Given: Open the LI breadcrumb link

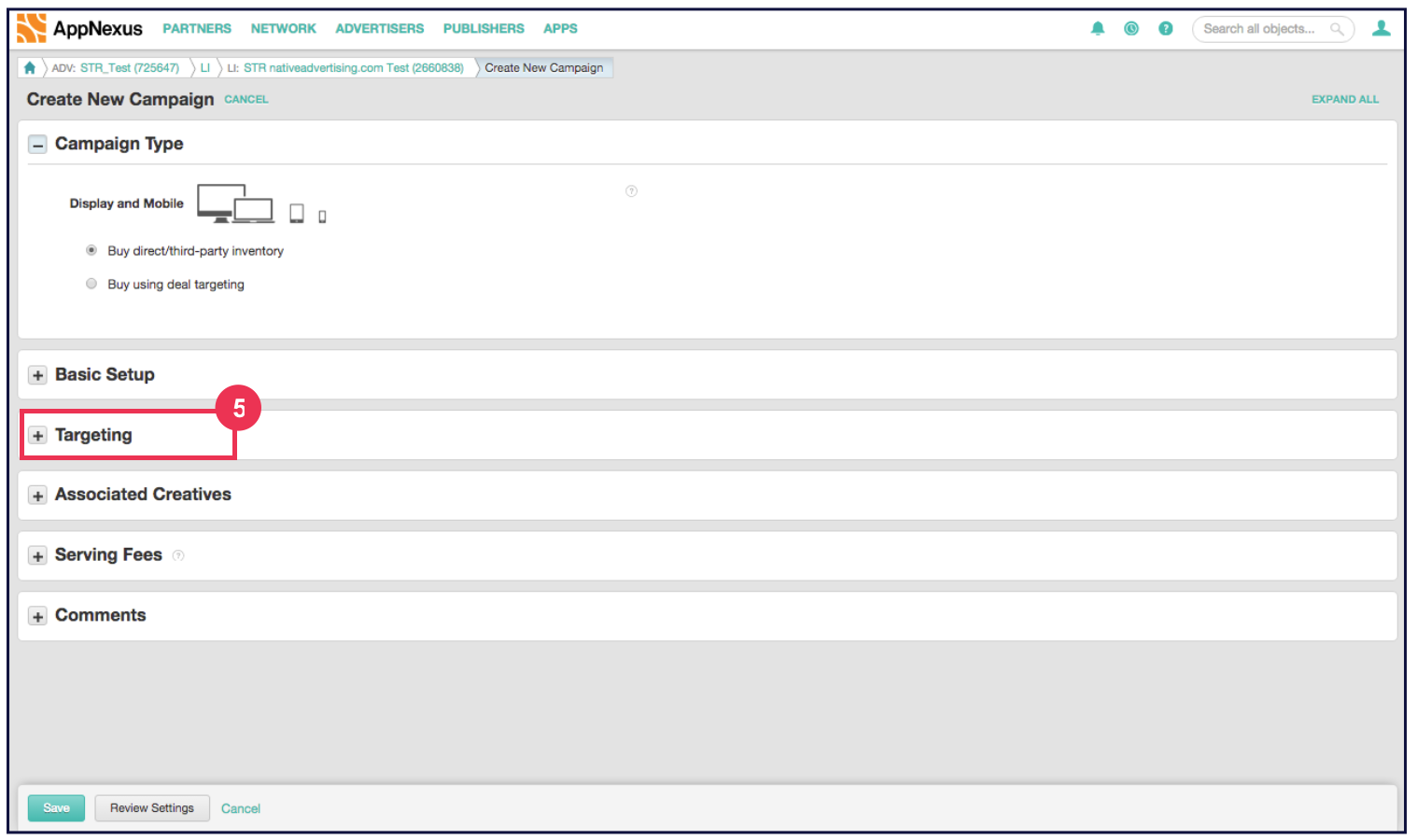Looking at the screenshot, I should coord(205,67).
